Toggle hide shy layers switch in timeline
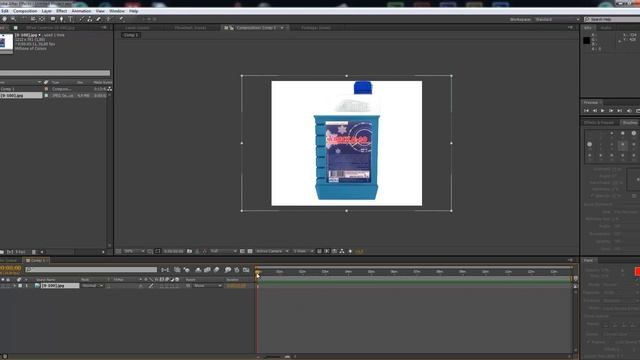Screen dimensions: 640x360 click(198, 270)
